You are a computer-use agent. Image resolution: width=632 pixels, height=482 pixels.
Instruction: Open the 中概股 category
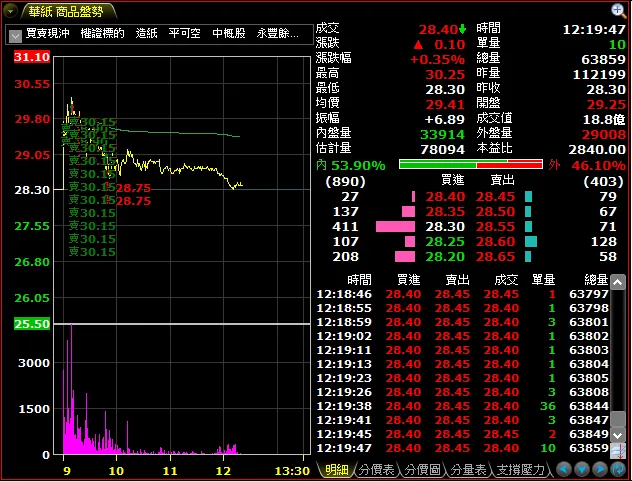(229, 33)
